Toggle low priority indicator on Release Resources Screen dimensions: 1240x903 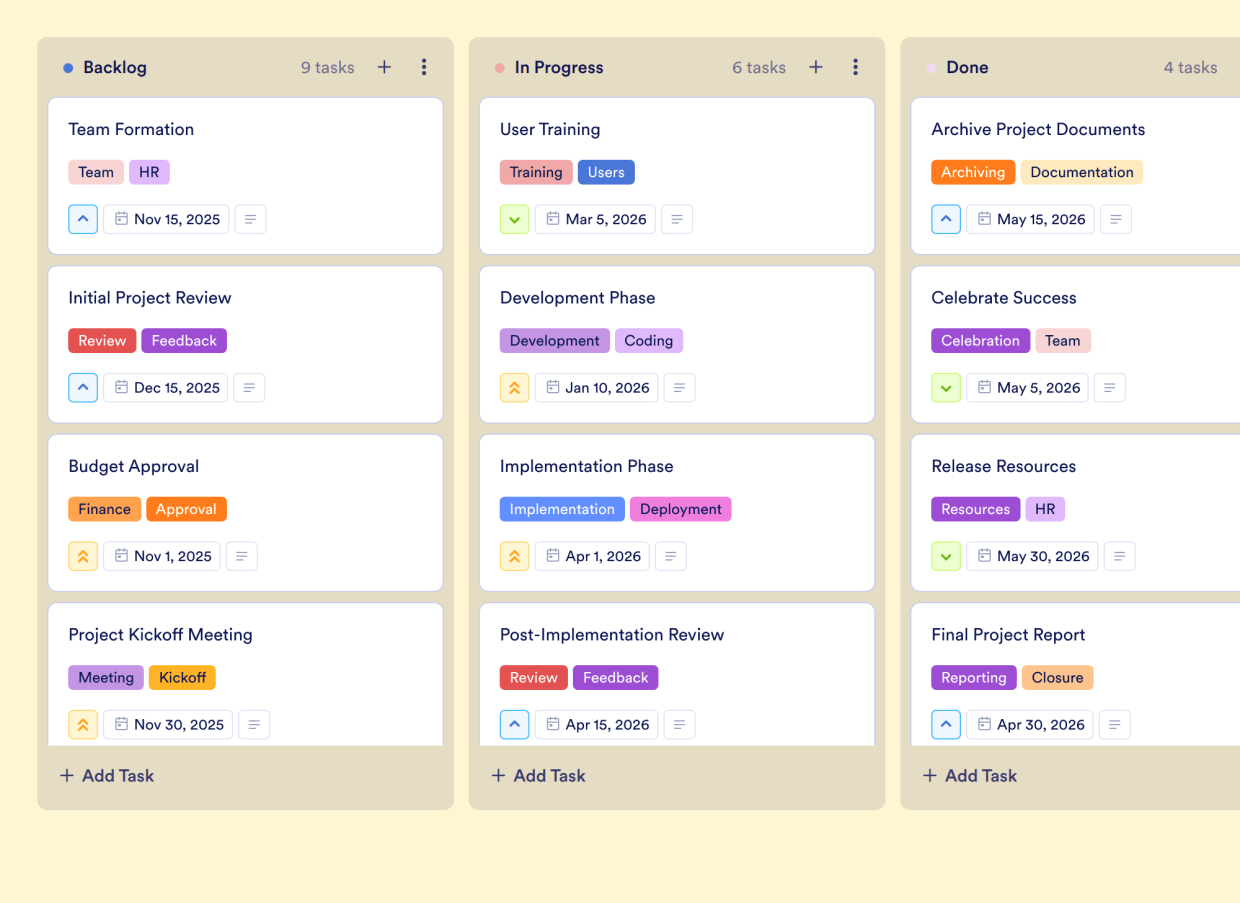click(946, 556)
